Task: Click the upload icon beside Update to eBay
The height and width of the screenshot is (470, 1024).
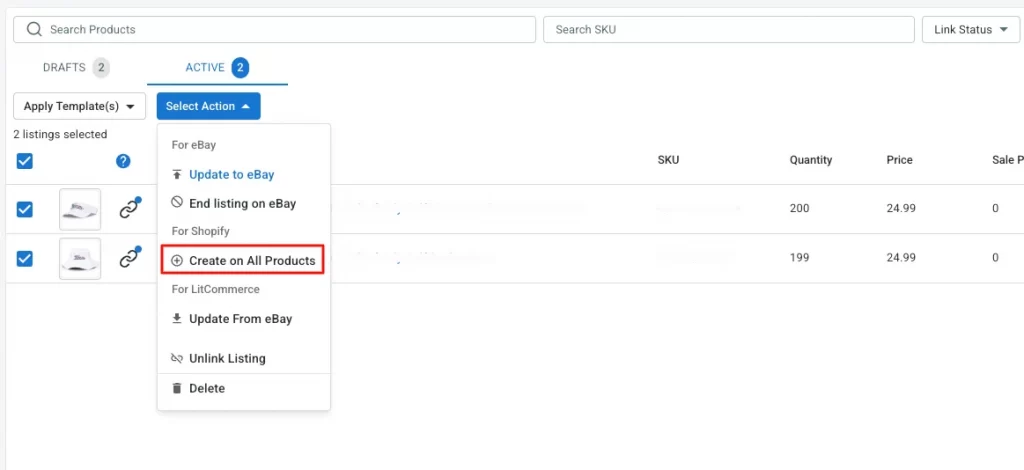Action: click(x=177, y=175)
